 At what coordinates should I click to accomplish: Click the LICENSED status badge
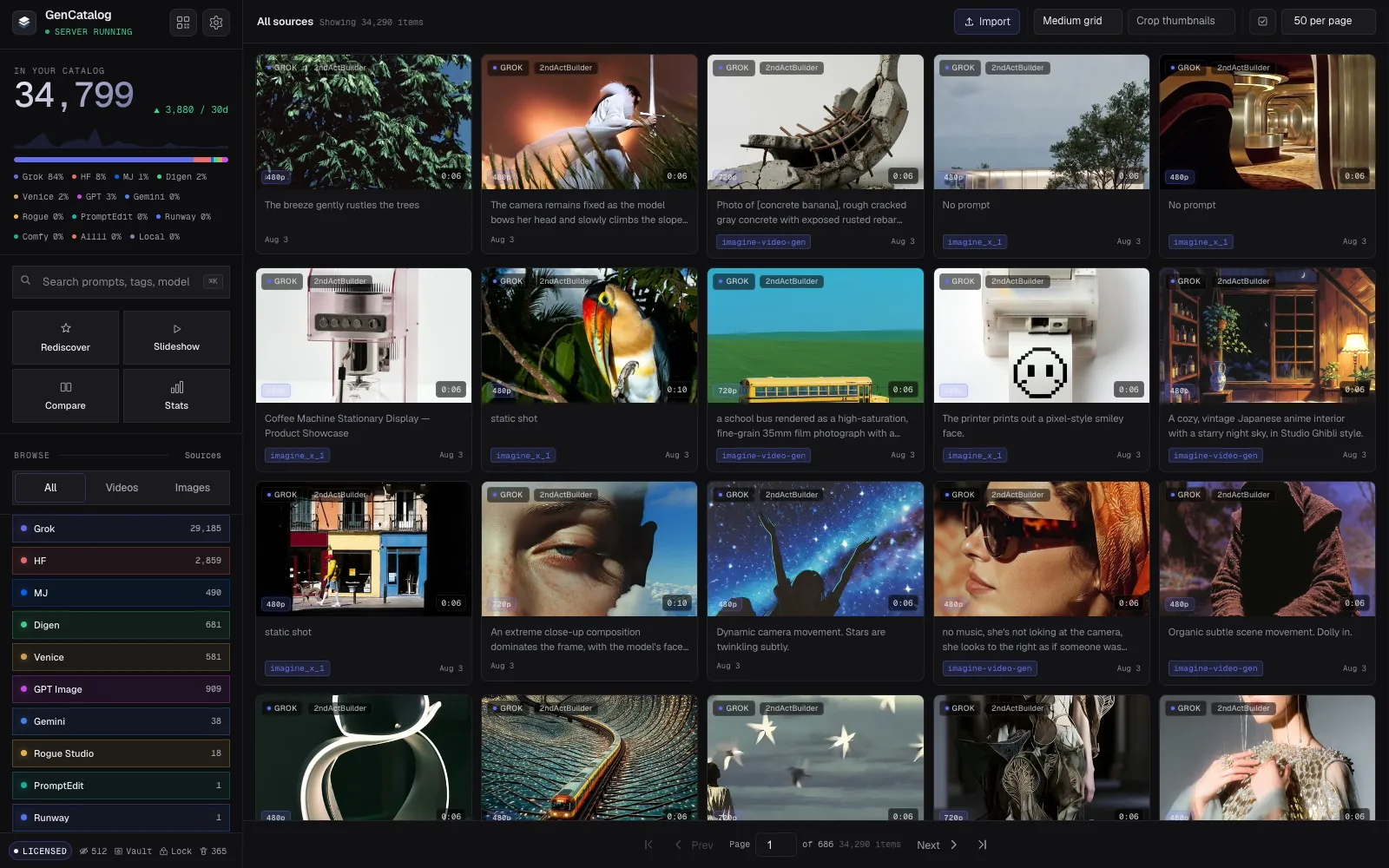(40, 852)
